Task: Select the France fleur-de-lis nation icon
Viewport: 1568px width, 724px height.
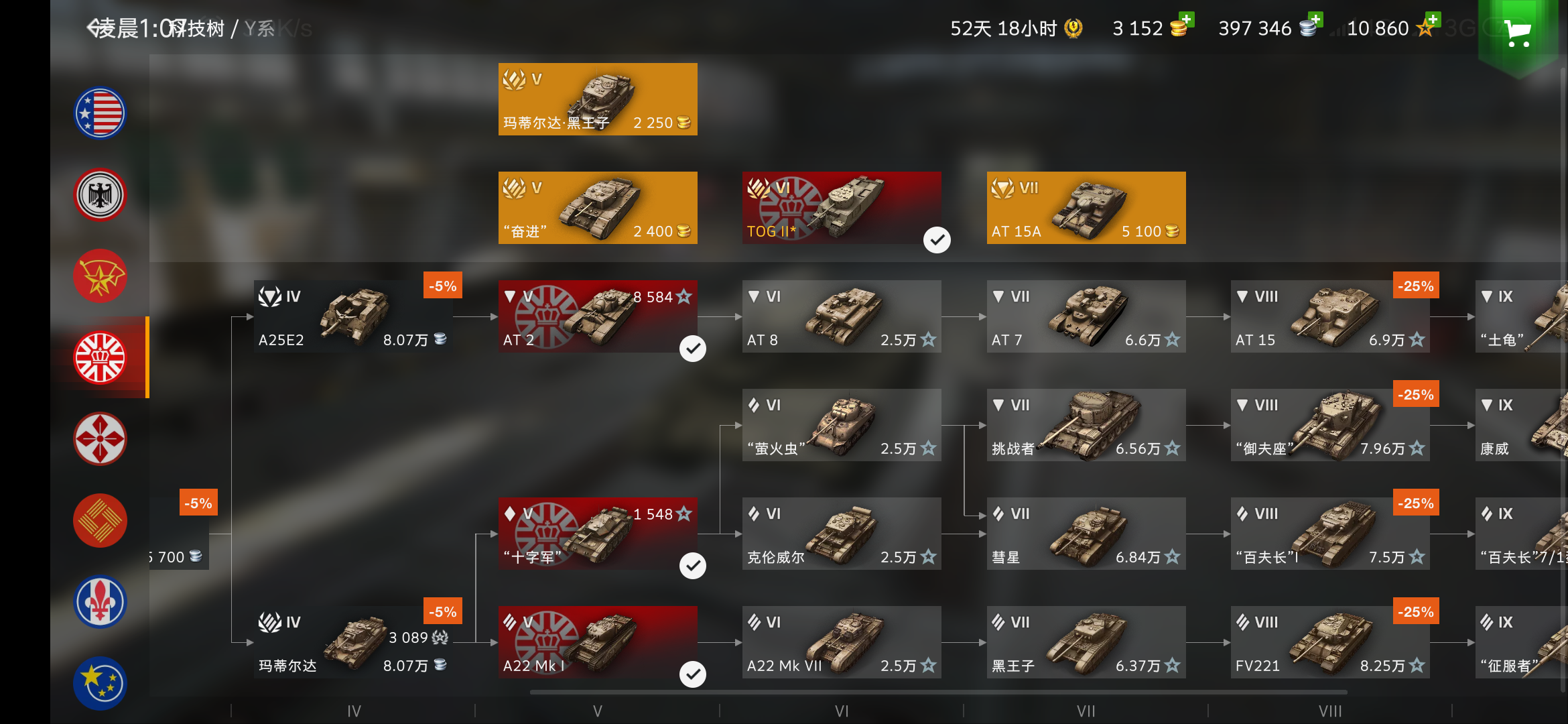Action: (100, 602)
